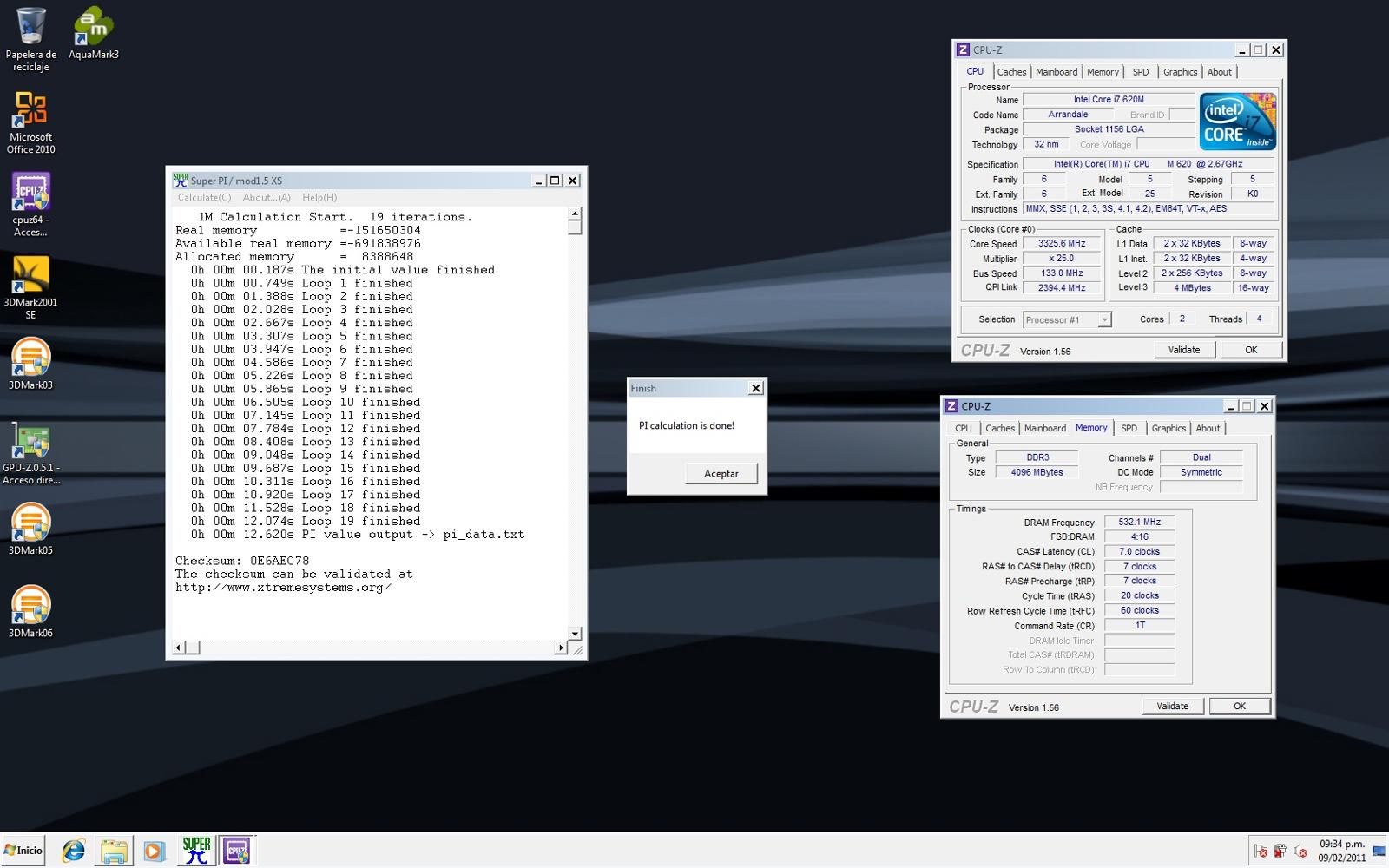This screenshot has width=1389, height=868.
Task: Open the Inicio start button
Action: coord(23,851)
